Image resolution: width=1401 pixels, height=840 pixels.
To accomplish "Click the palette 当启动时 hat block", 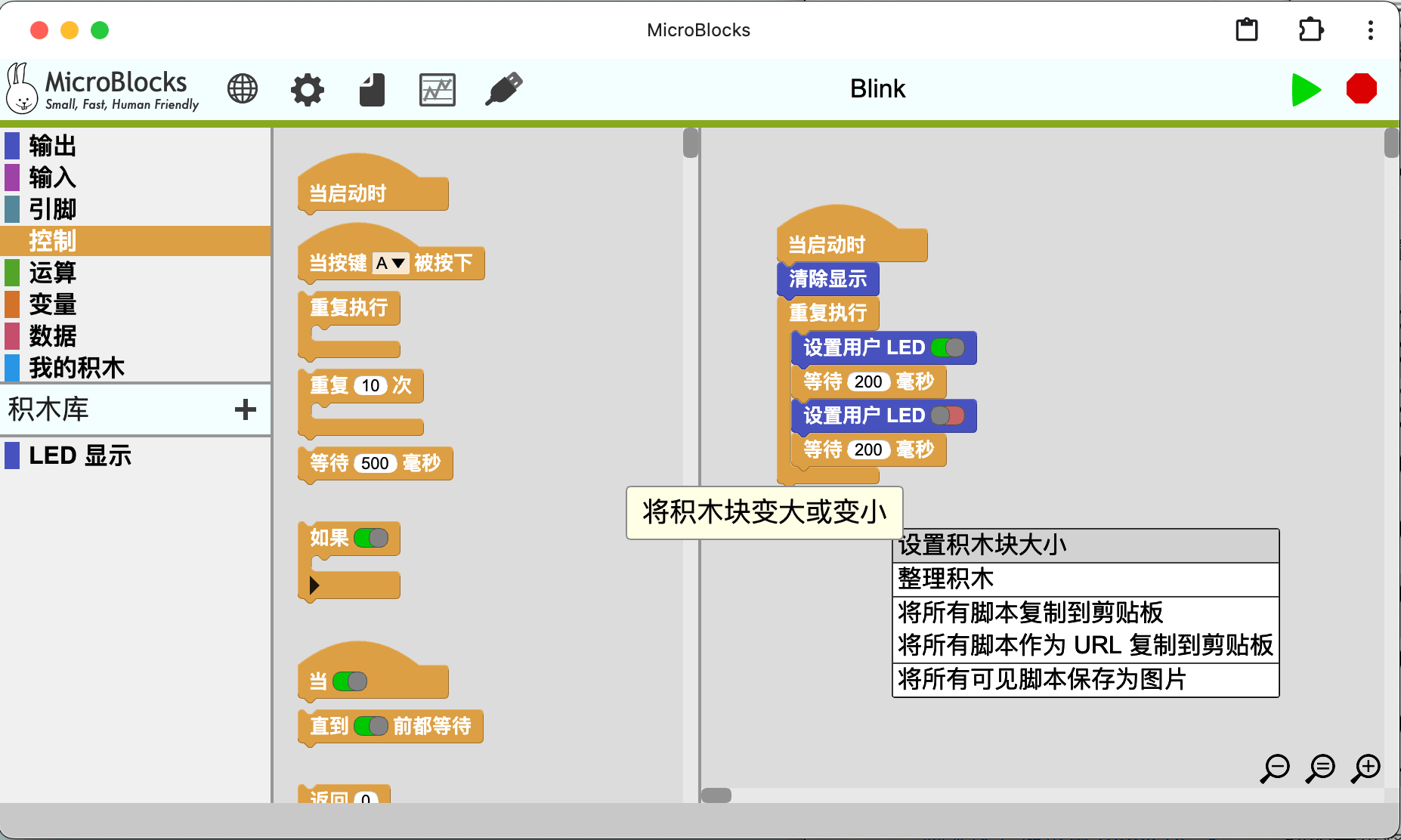I will (373, 184).
